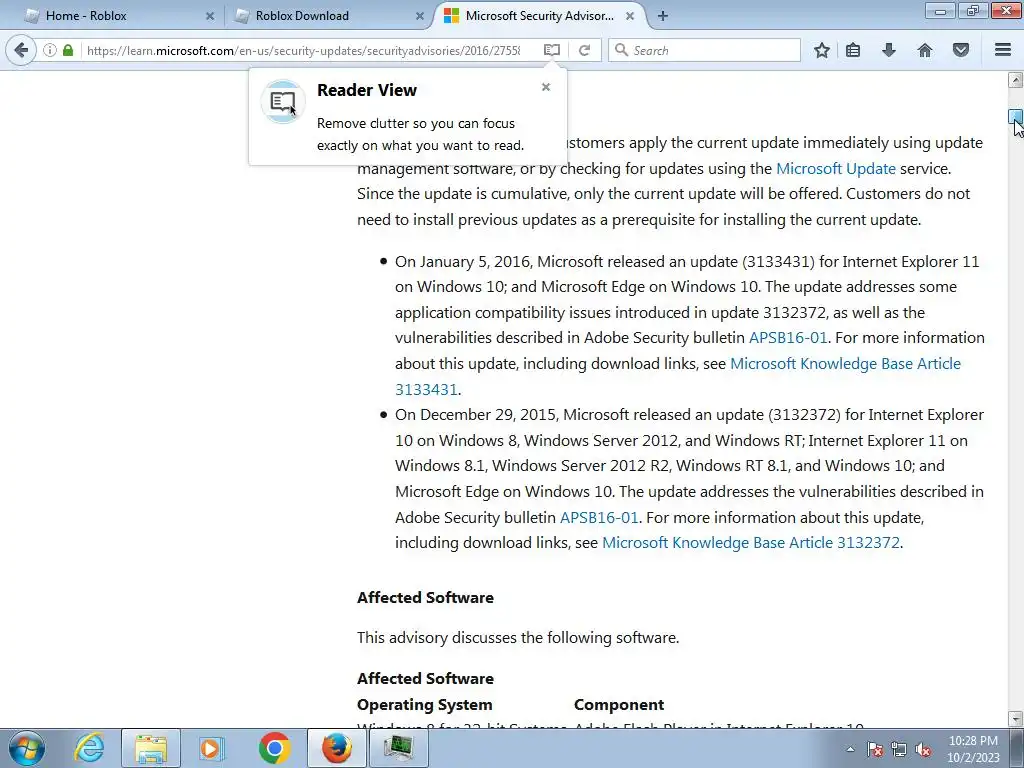Screen dimensions: 1024x768
Task: Close the Microsoft Security Advisory tab
Action: (x=630, y=16)
